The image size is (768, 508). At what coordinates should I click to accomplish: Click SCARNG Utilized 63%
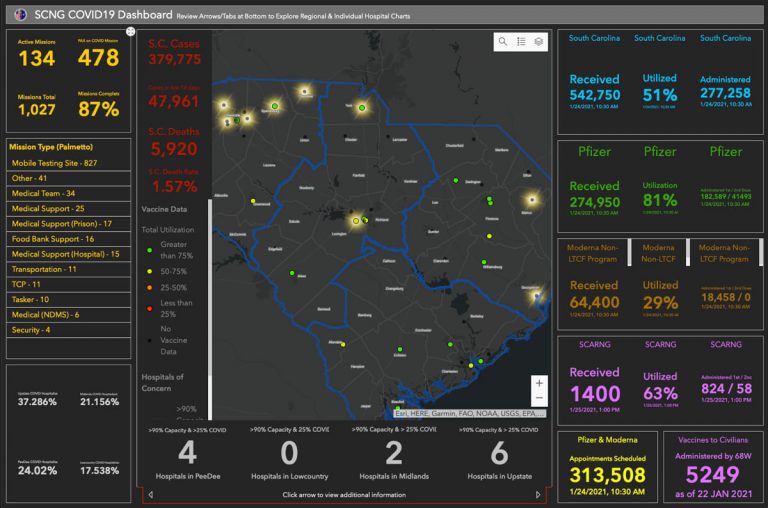(660, 393)
